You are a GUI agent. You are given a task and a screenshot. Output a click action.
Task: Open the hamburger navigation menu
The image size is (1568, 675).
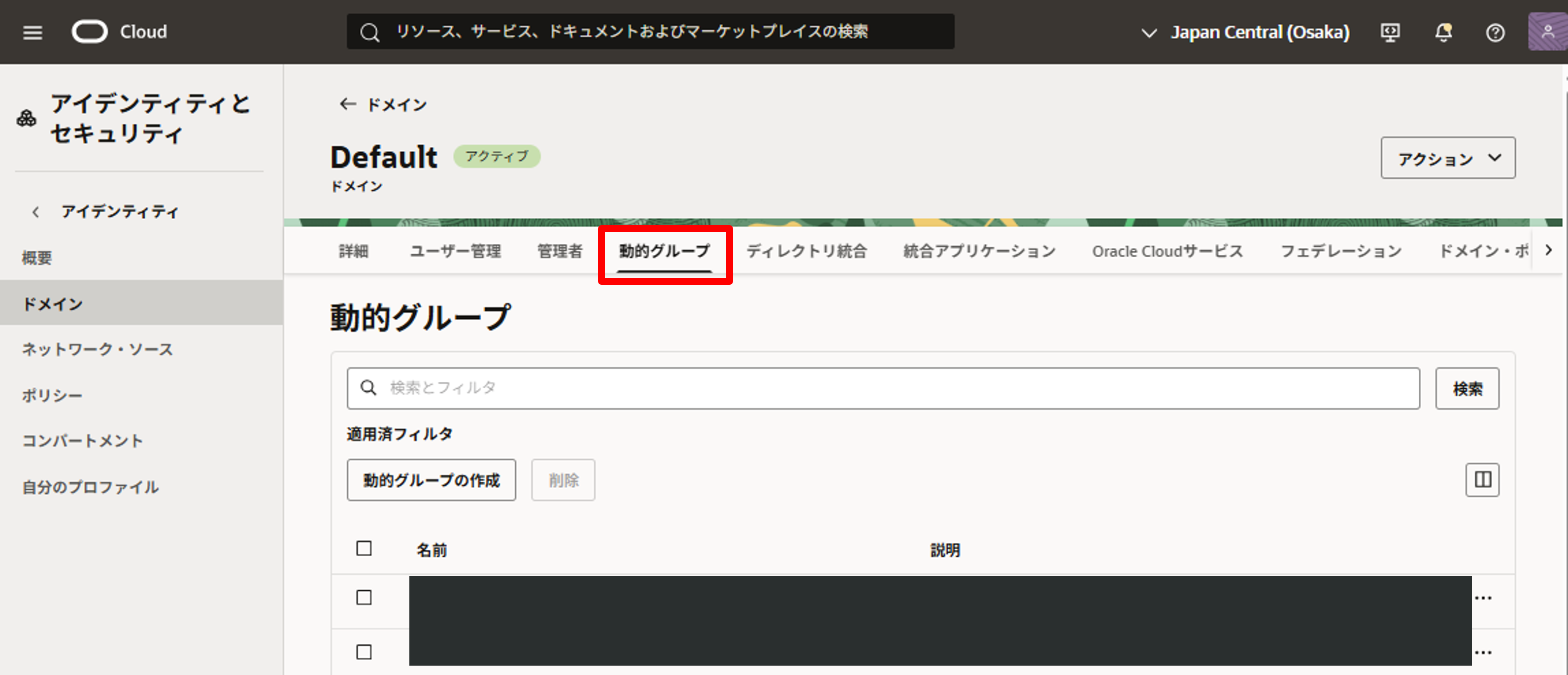click(32, 32)
